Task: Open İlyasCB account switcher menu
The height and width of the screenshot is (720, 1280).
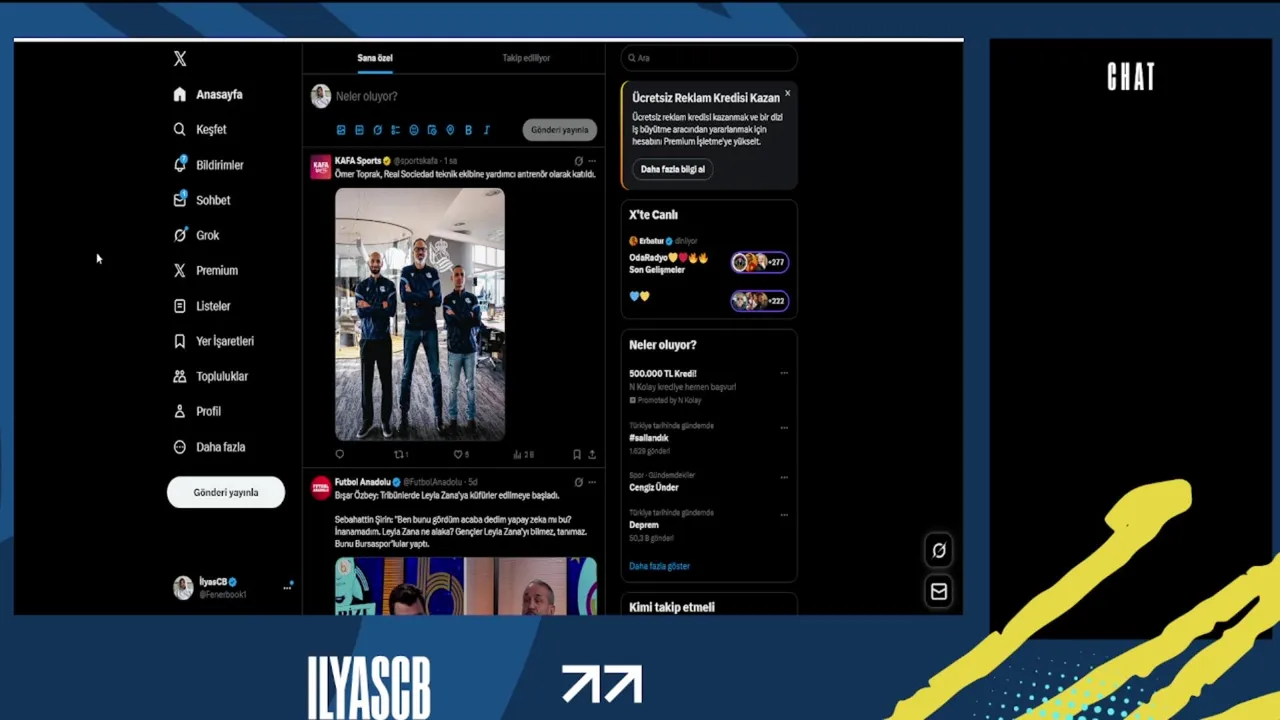Action: [x=233, y=587]
